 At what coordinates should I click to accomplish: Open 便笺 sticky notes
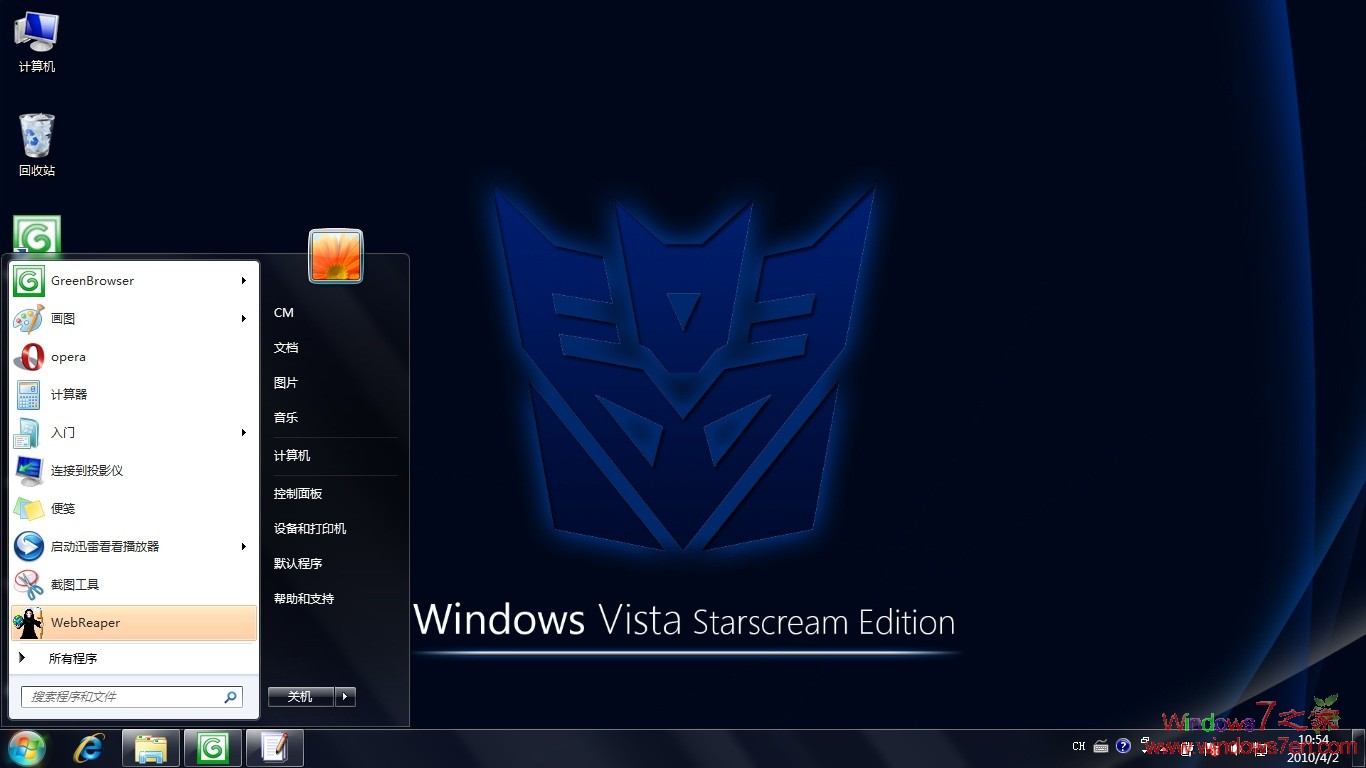(62, 508)
